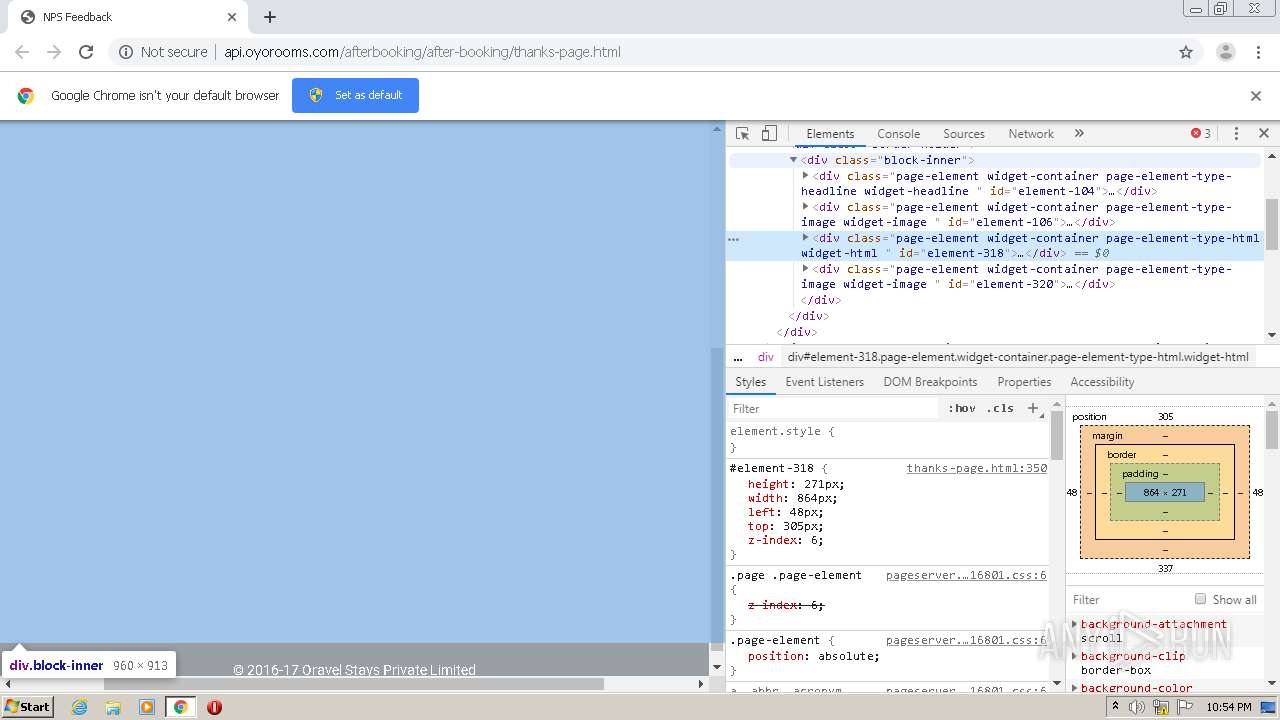Viewport: 1280px width, 720px height.
Task: Expand the background-attachment computed property
Action: [1075, 624]
